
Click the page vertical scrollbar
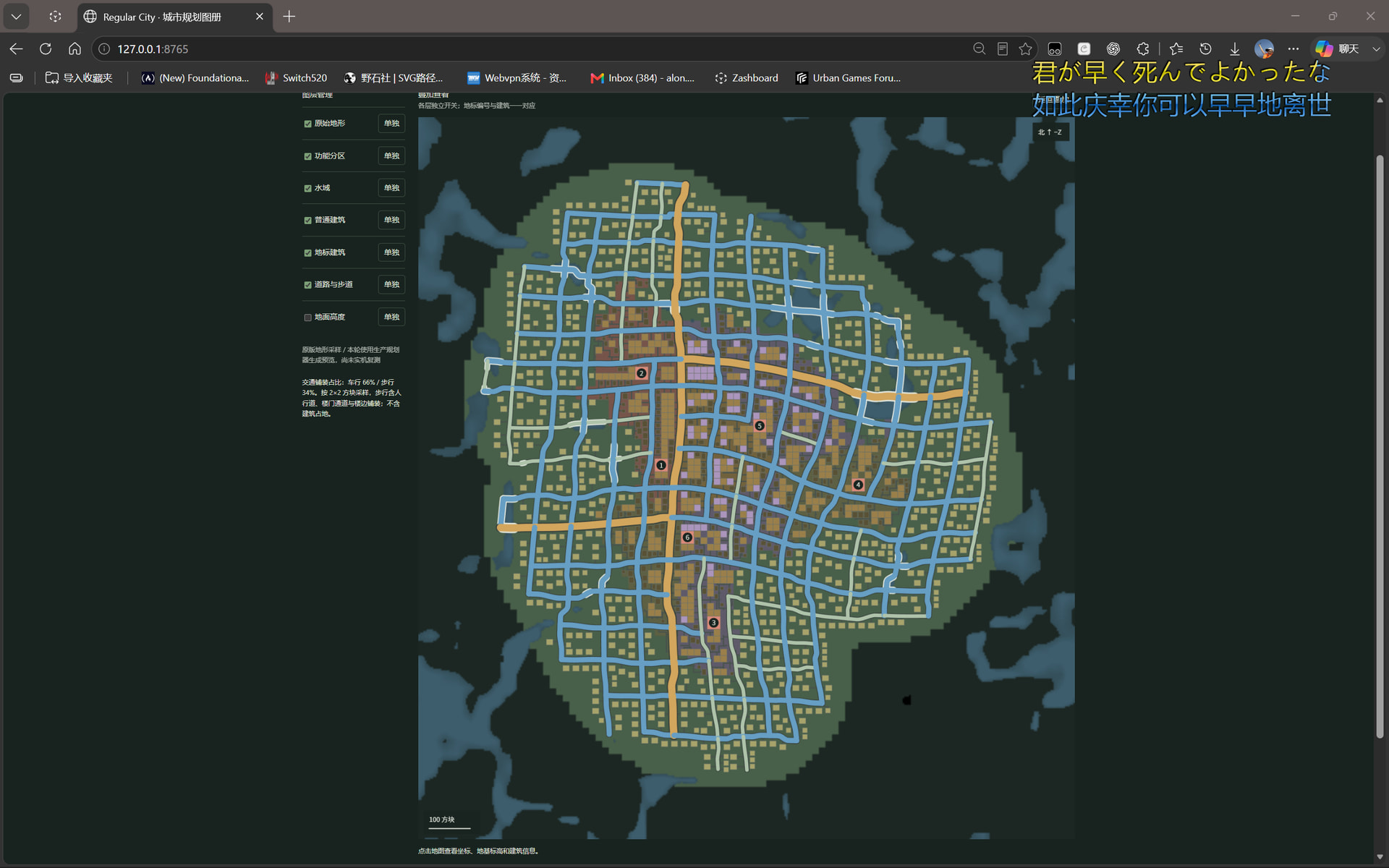pyautogui.click(x=1380, y=446)
